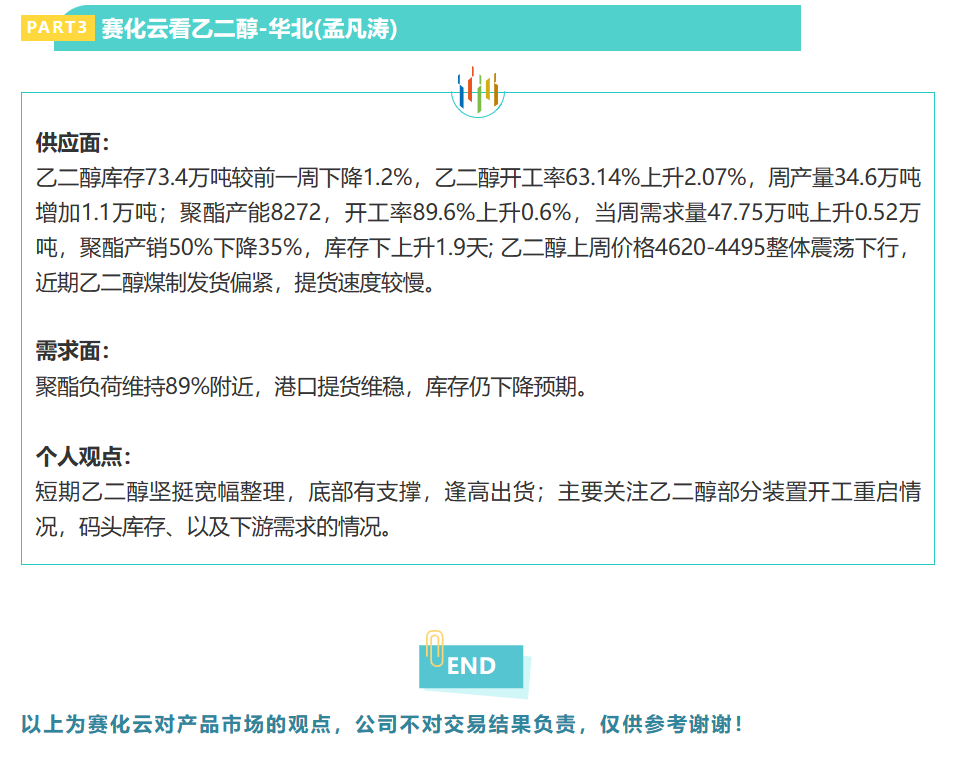Image resolution: width=957 pixels, height=768 pixels.
Task: Click the colorful candlestick chart logo icon
Action: coord(478,92)
